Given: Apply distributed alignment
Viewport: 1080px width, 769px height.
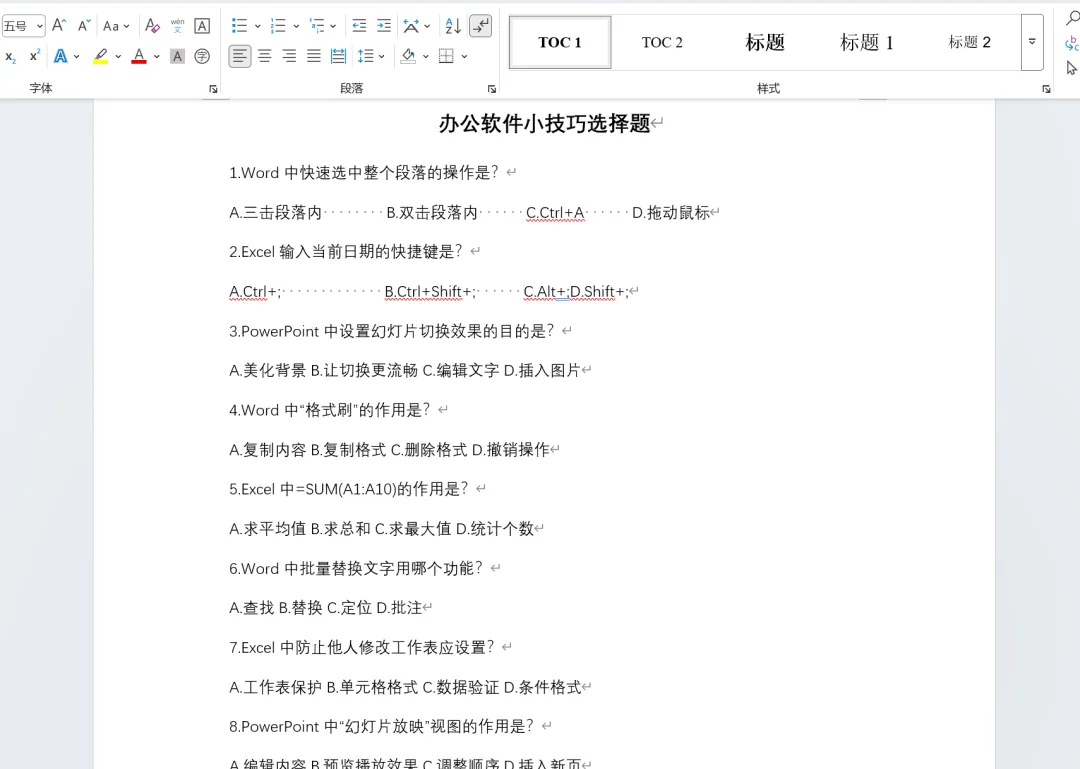Looking at the screenshot, I should [338, 57].
